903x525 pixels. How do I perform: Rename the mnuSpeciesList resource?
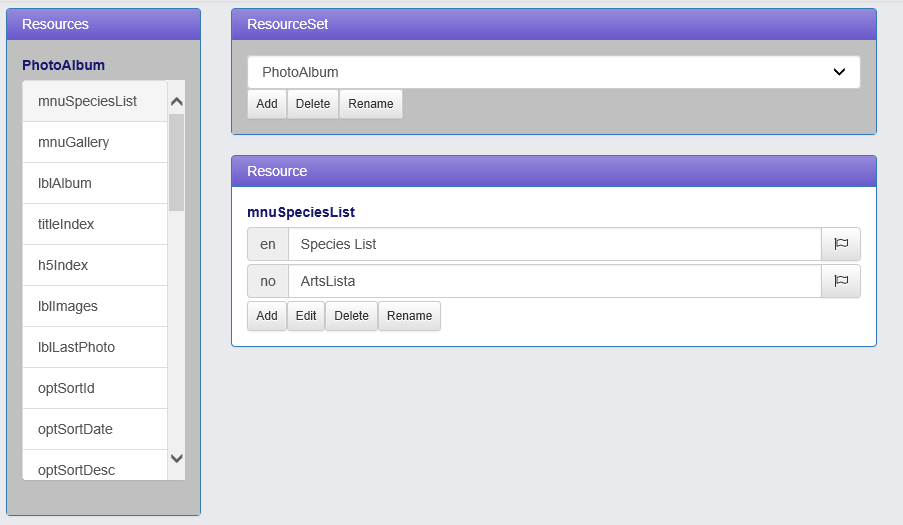point(409,316)
